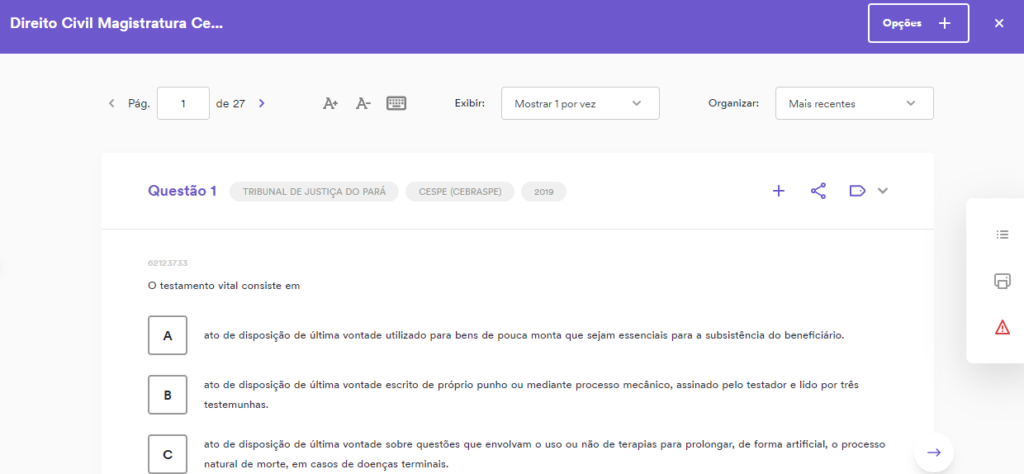Viewport: 1024px width, 474px height.
Task: Add question with the plus icon
Action: point(778,191)
